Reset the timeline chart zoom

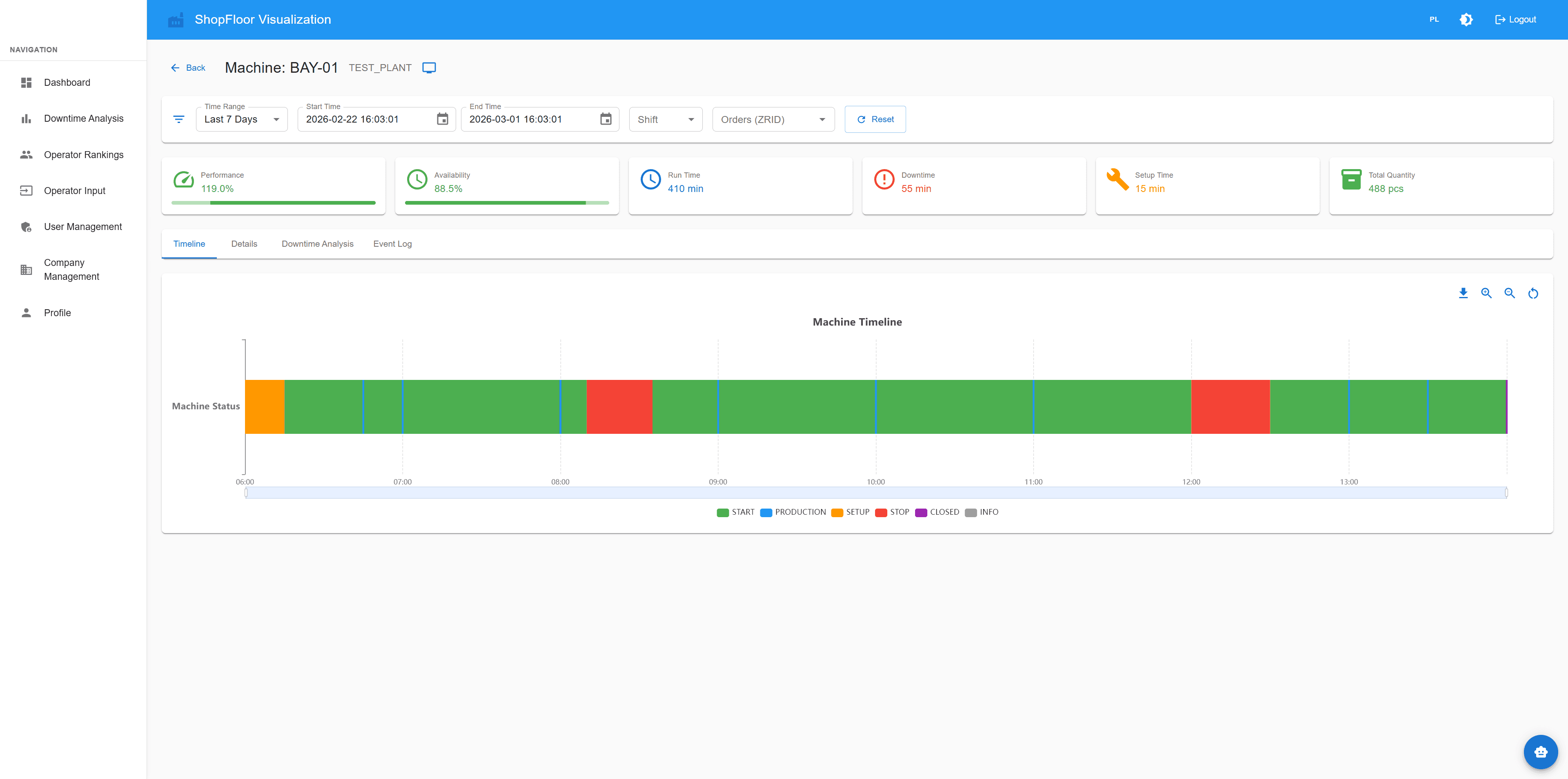click(x=1533, y=293)
